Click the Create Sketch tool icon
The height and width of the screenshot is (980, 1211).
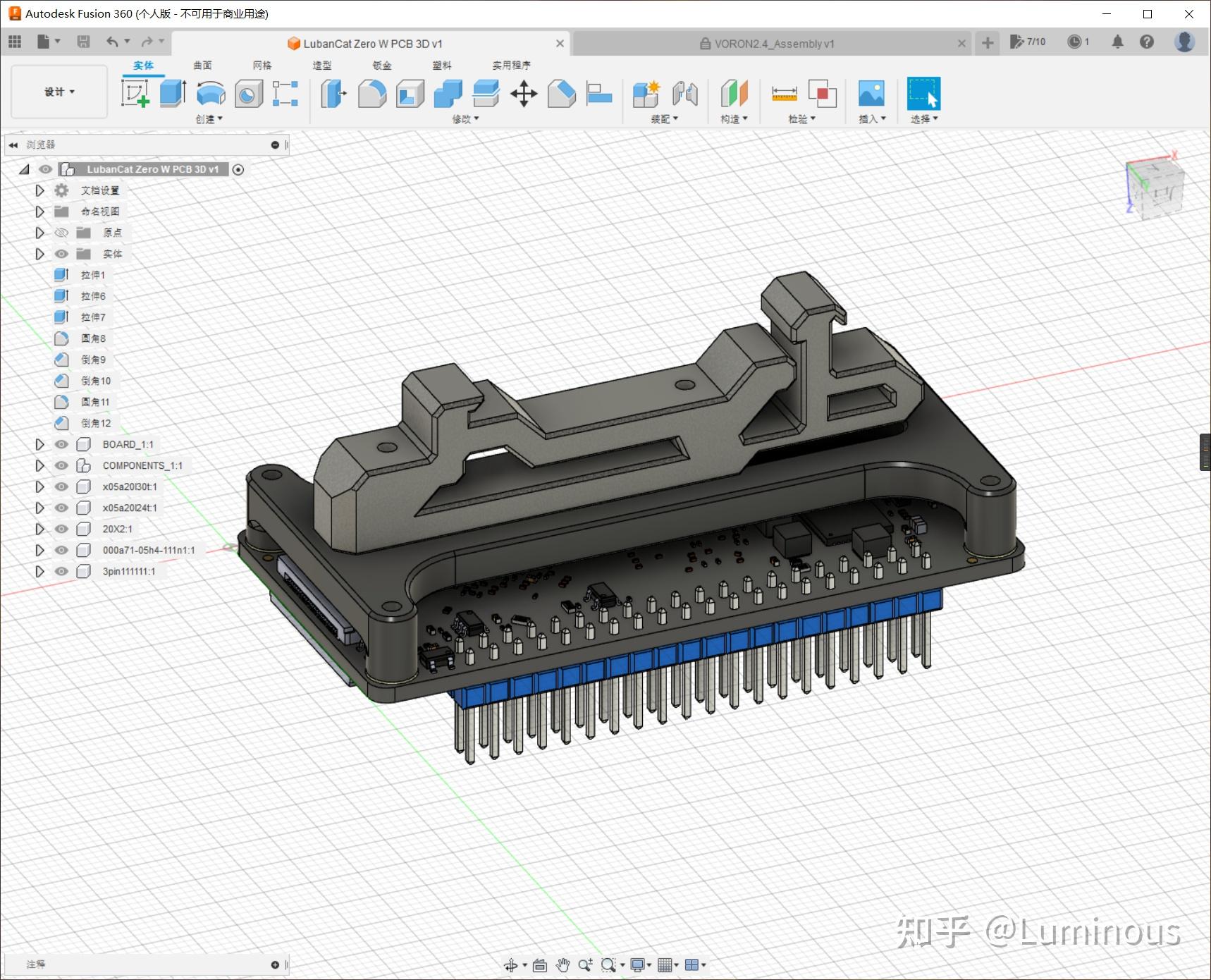point(135,93)
